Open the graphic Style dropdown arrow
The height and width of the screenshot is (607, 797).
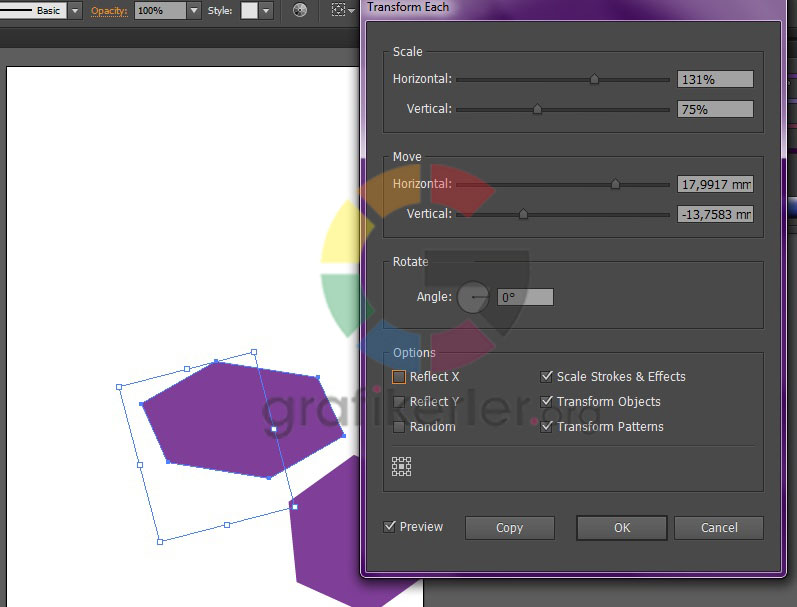(x=266, y=11)
